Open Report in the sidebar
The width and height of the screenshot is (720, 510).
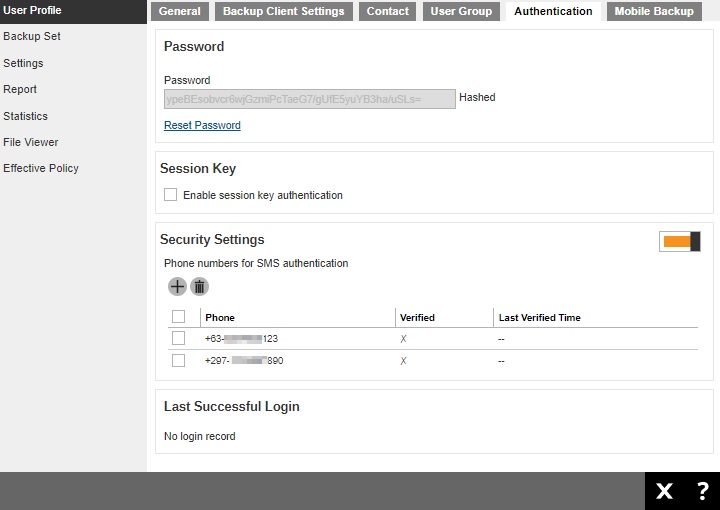(x=20, y=90)
